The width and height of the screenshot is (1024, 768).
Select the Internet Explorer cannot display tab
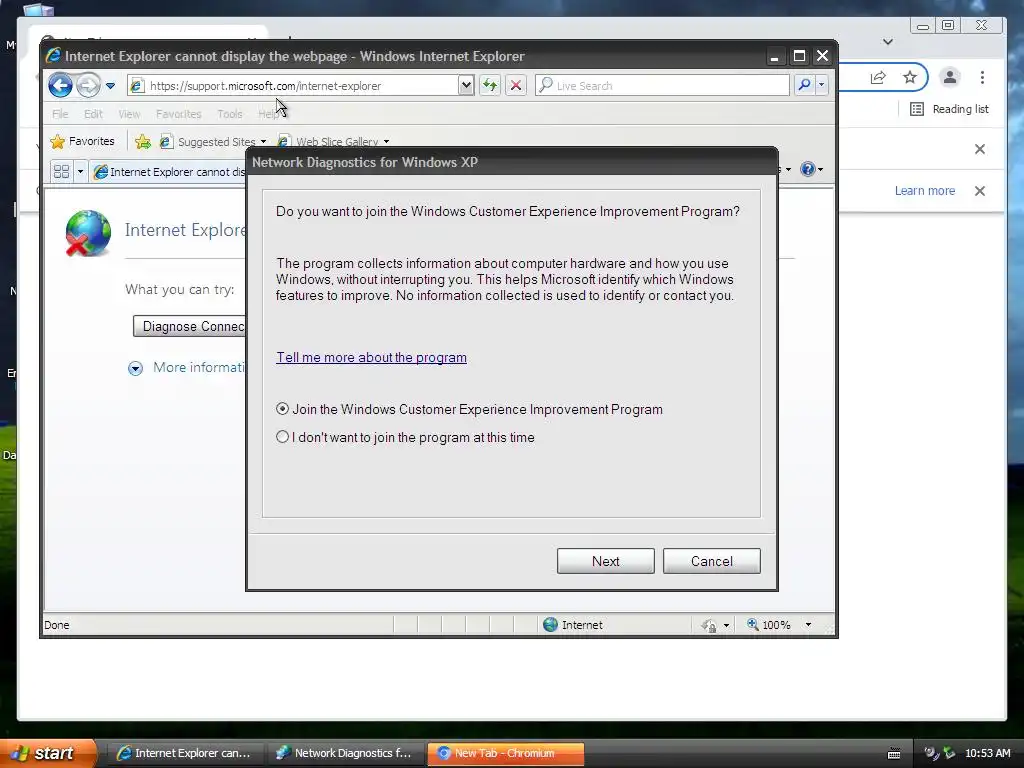click(x=170, y=172)
